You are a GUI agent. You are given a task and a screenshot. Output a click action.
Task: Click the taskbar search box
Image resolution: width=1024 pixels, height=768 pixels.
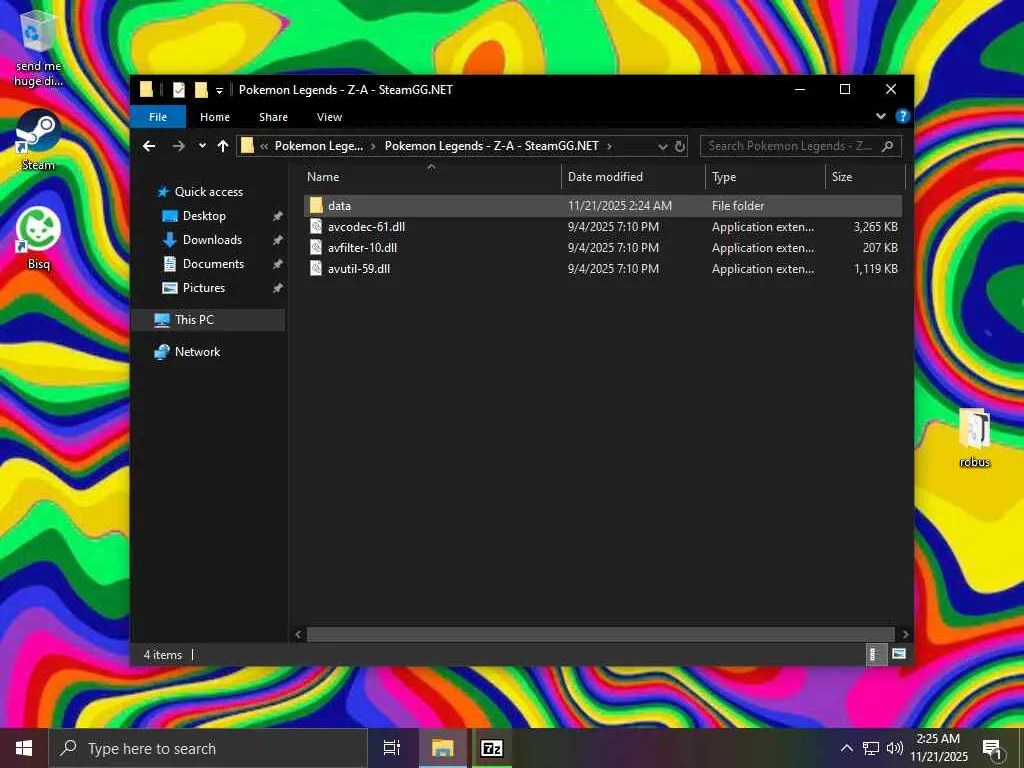pyautogui.click(x=208, y=748)
